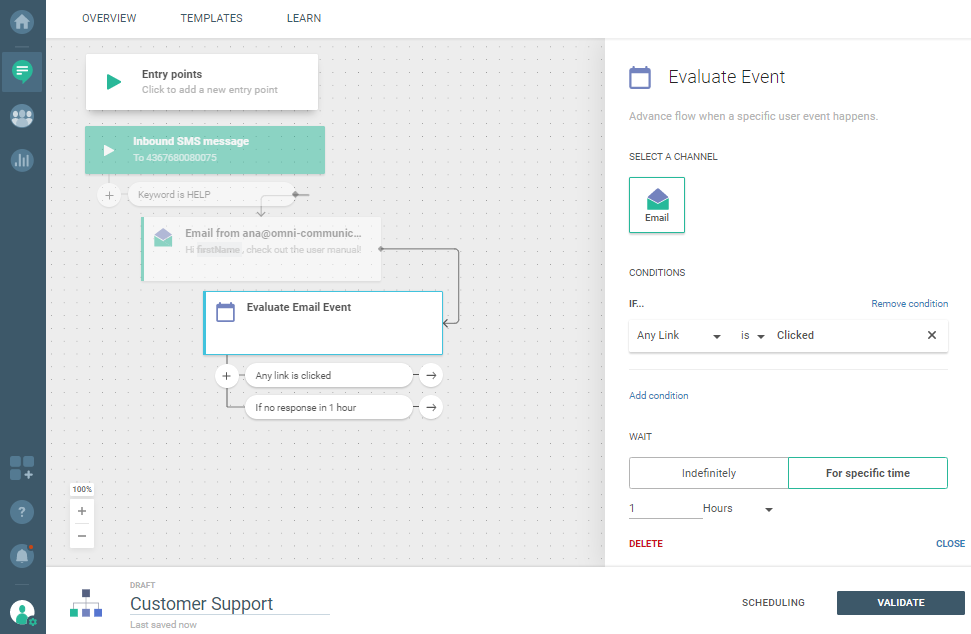Select the Email channel tile

pos(657,205)
